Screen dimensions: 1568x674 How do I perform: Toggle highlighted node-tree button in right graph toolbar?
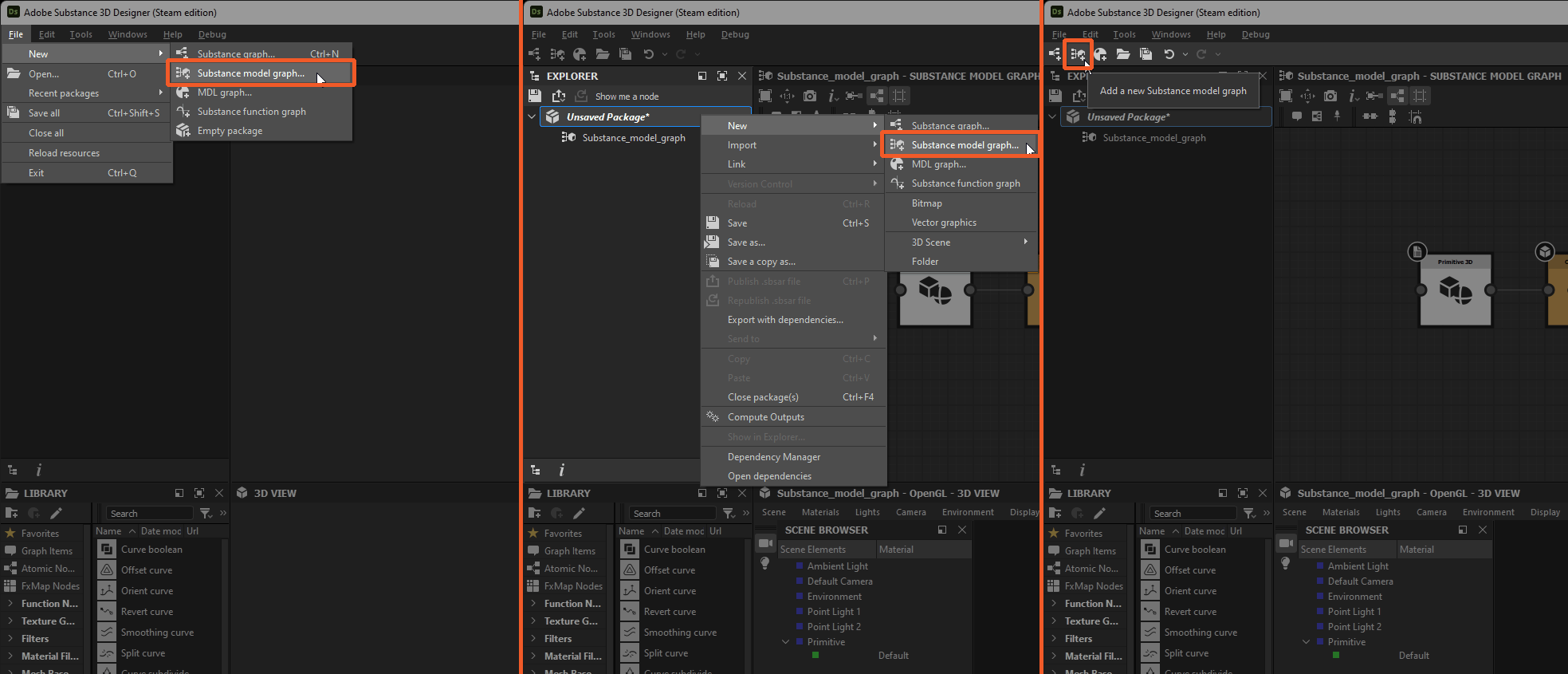[1397, 96]
